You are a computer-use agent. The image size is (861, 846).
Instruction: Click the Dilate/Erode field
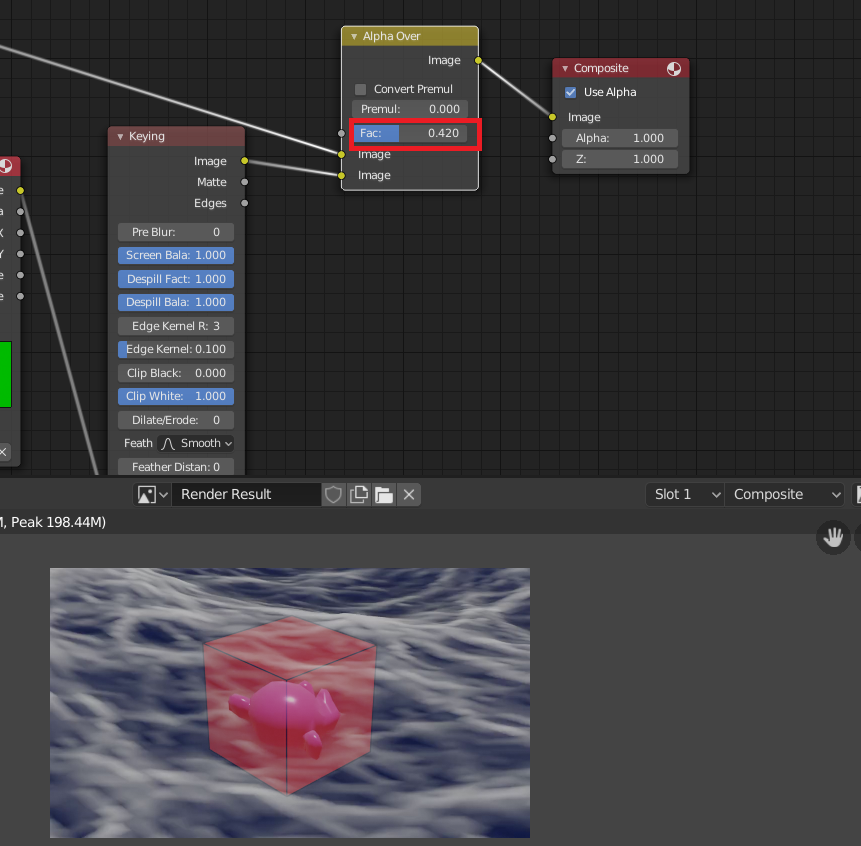pos(176,420)
